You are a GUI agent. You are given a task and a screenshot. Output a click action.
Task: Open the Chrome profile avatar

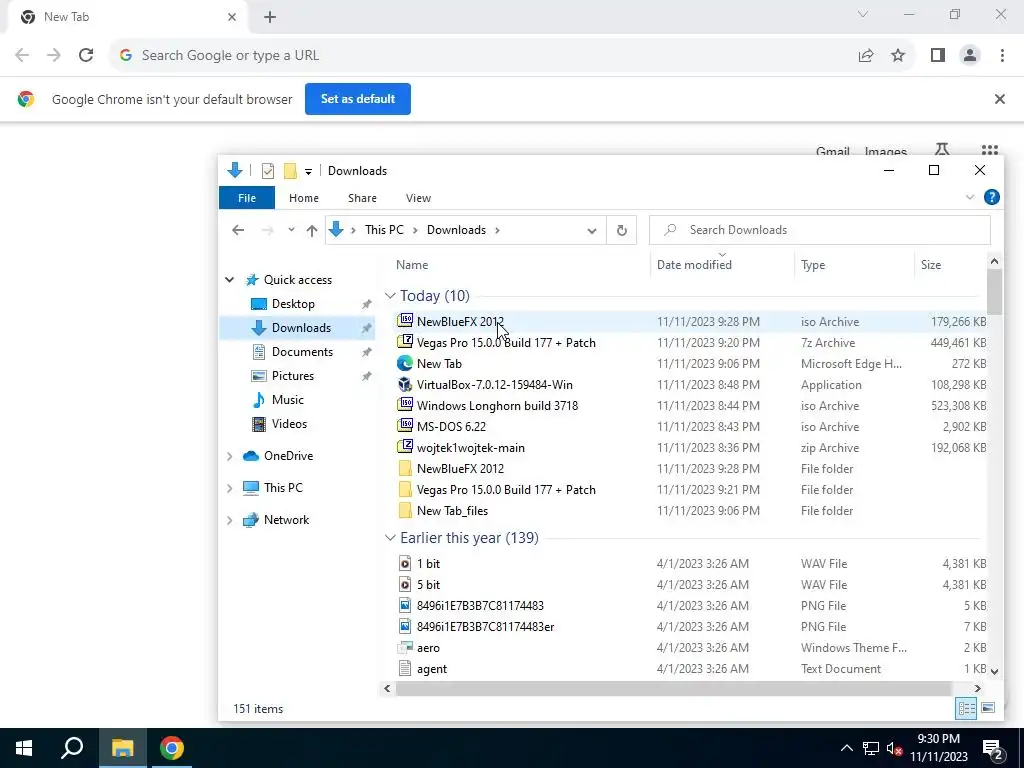pos(970,56)
